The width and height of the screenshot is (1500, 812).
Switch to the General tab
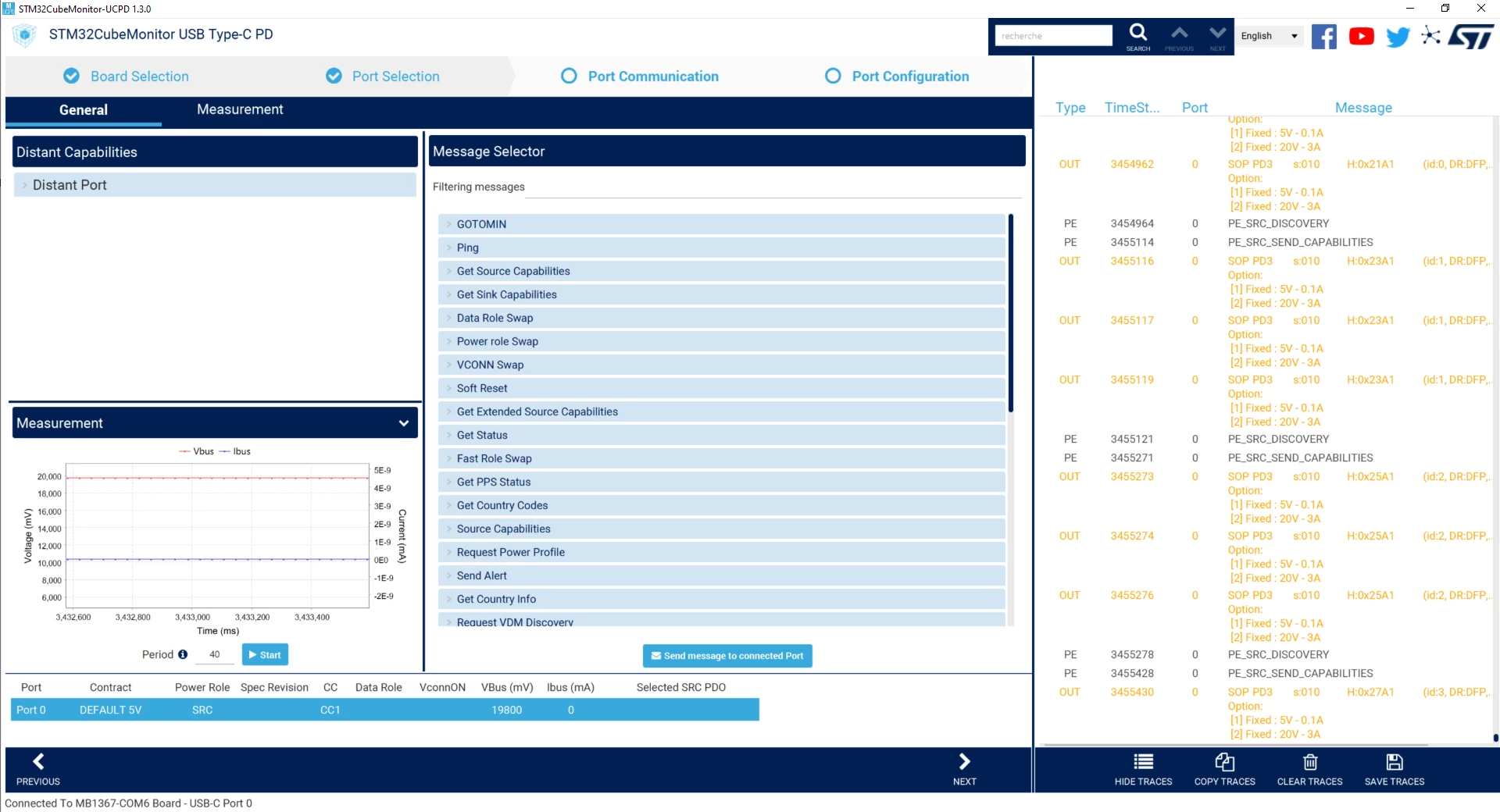point(84,110)
